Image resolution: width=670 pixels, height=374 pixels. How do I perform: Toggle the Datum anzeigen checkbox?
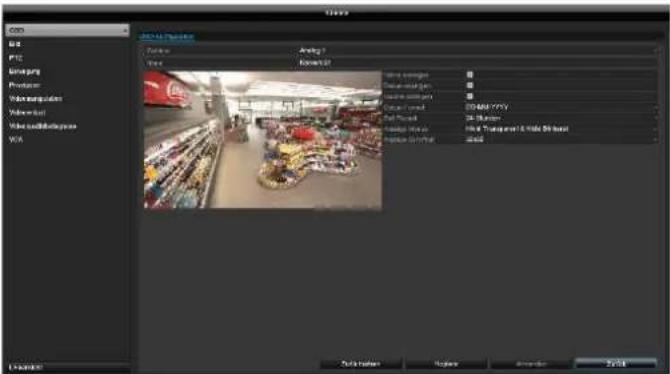[470, 85]
